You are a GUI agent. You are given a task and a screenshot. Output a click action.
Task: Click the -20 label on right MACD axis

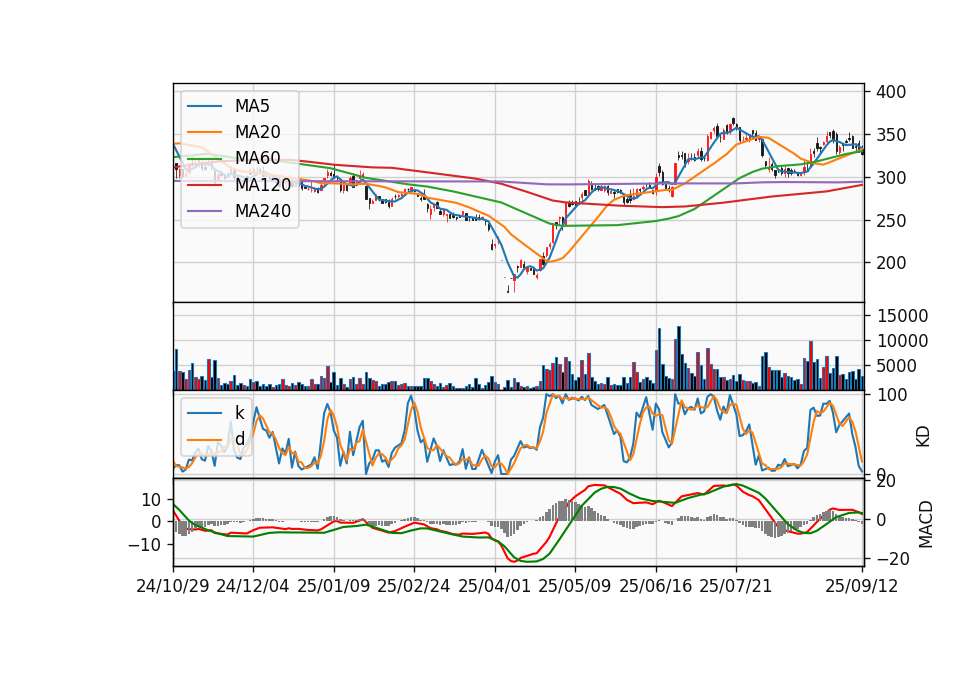(x=893, y=558)
